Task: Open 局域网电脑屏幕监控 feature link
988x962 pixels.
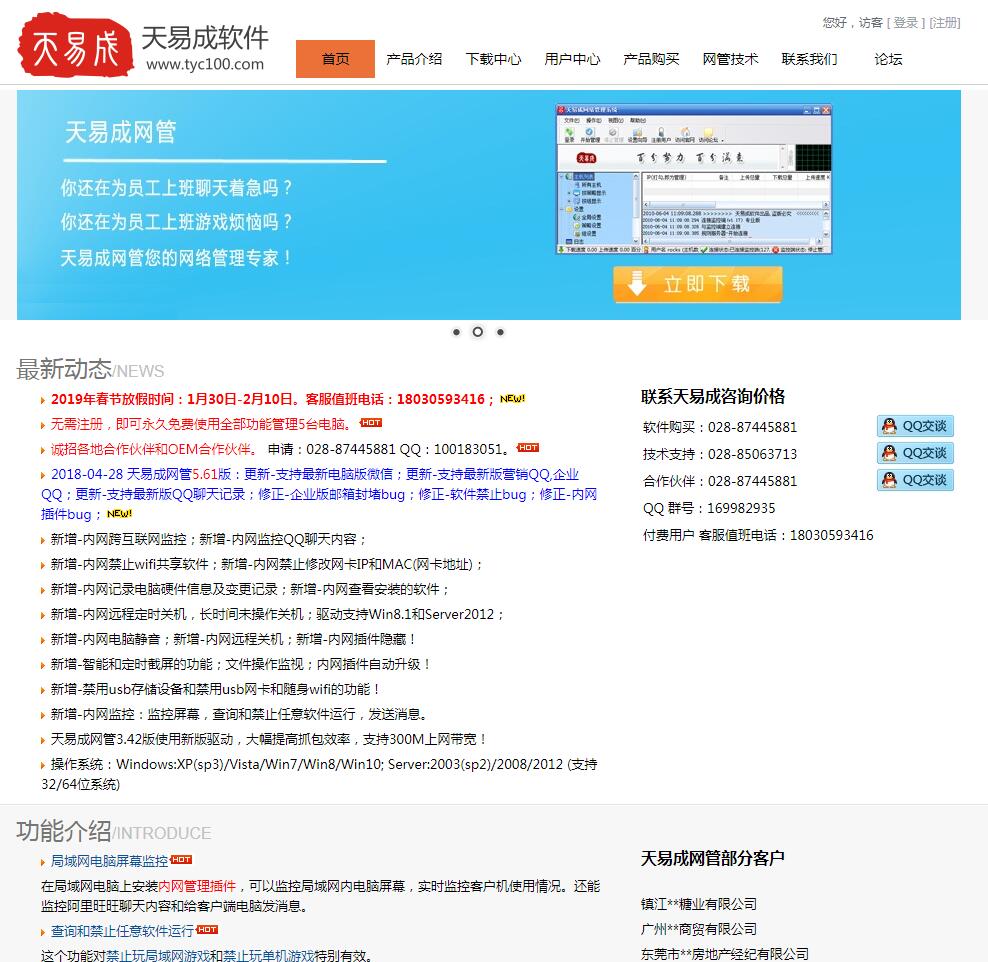Action: [109, 861]
